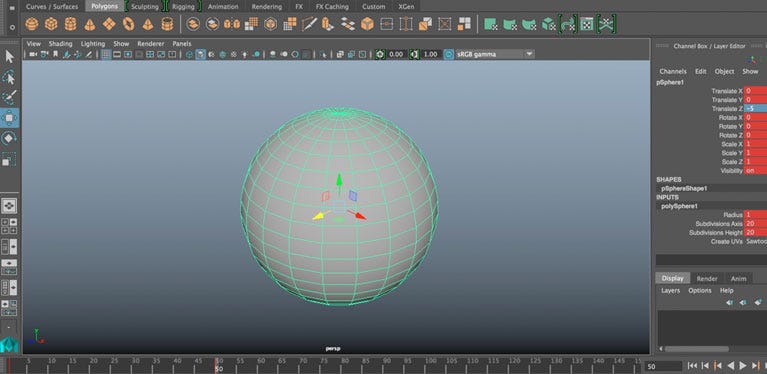Select the Render layer tab

pos(707,279)
